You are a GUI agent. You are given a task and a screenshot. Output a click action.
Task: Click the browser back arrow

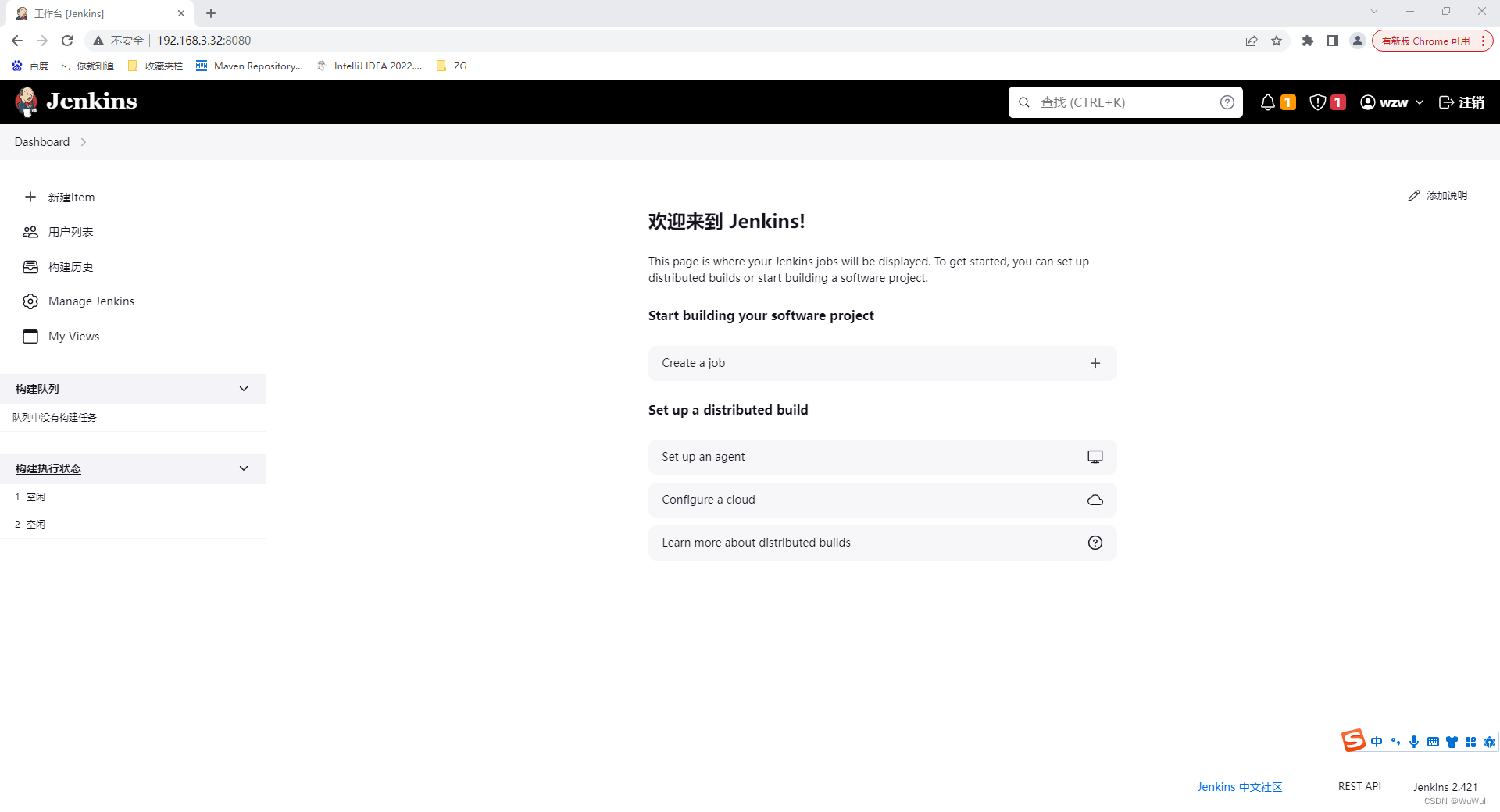pos(17,41)
